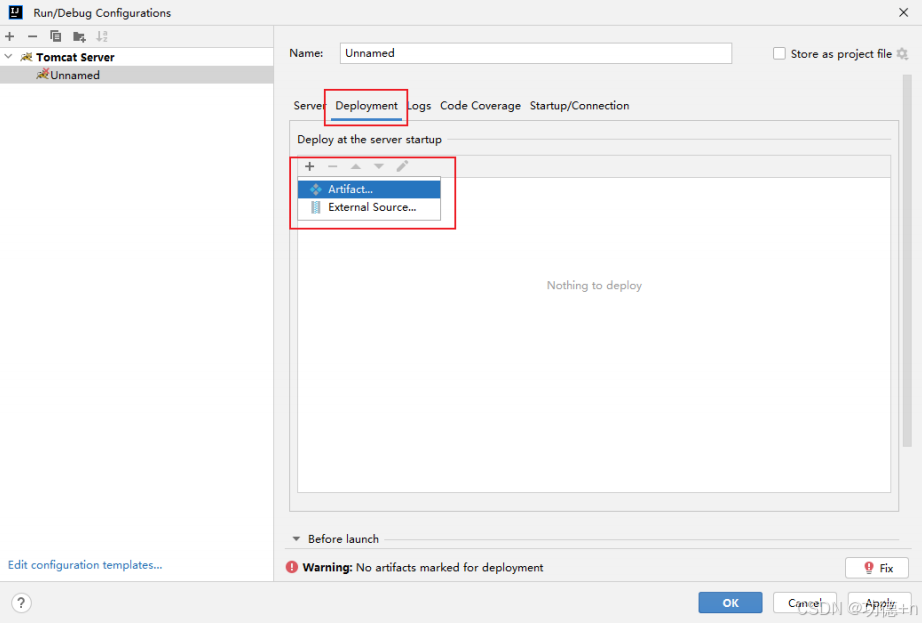922x624 pixels.
Task: Edit deployment item with pencil icon
Action: pos(402,166)
